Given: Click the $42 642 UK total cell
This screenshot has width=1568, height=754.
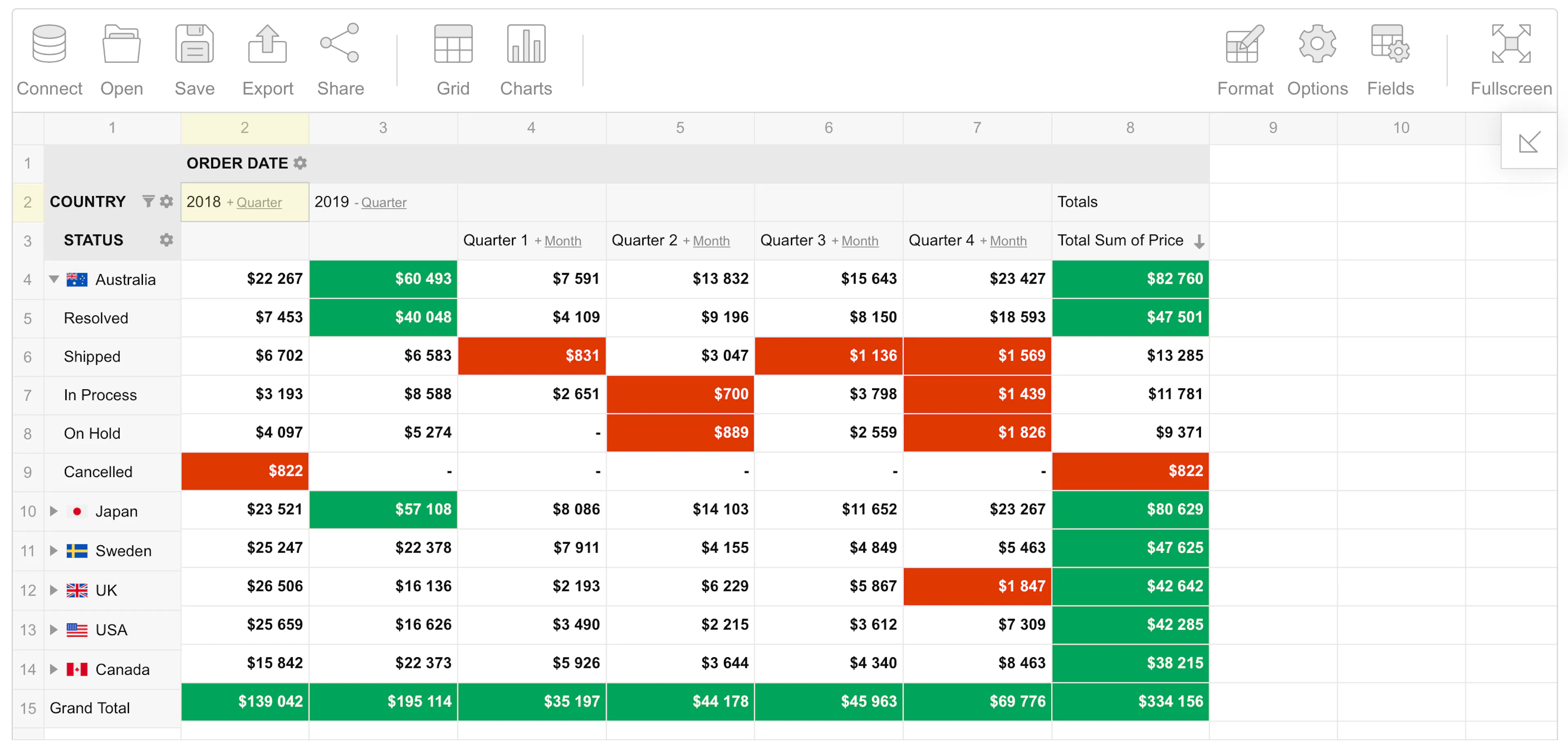Looking at the screenshot, I should 1130,586.
